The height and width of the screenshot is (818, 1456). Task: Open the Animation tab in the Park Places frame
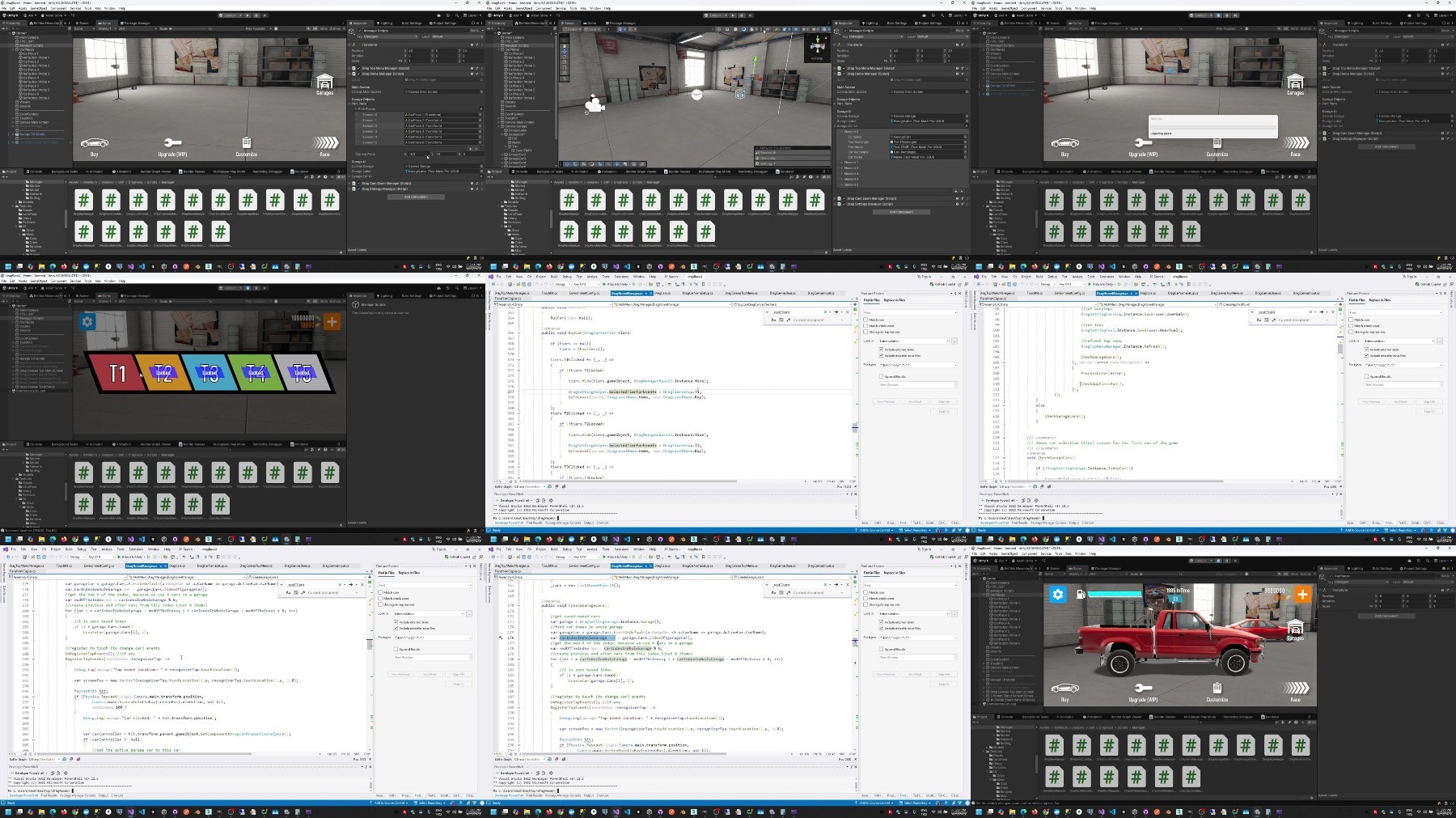(x=121, y=172)
